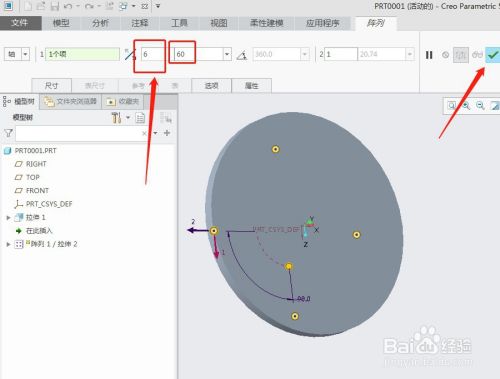Switch to the 收藏夹 navigator tab
The height and width of the screenshot is (379, 500).
click(x=123, y=101)
